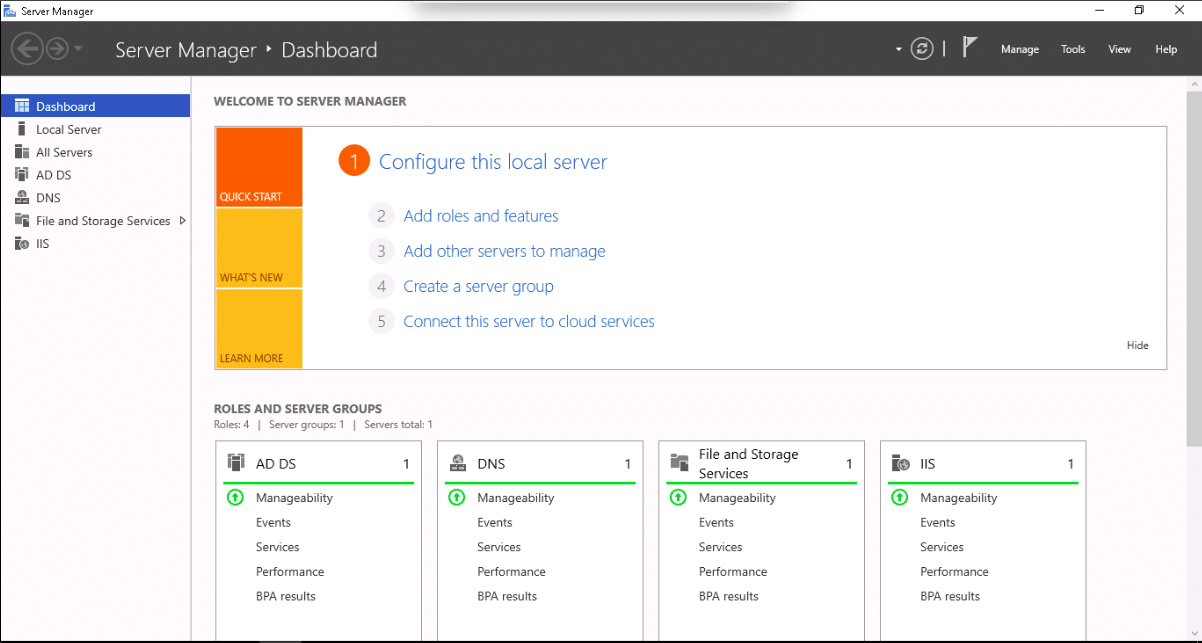Open the File and Storage Services tile header

click(762, 463)
